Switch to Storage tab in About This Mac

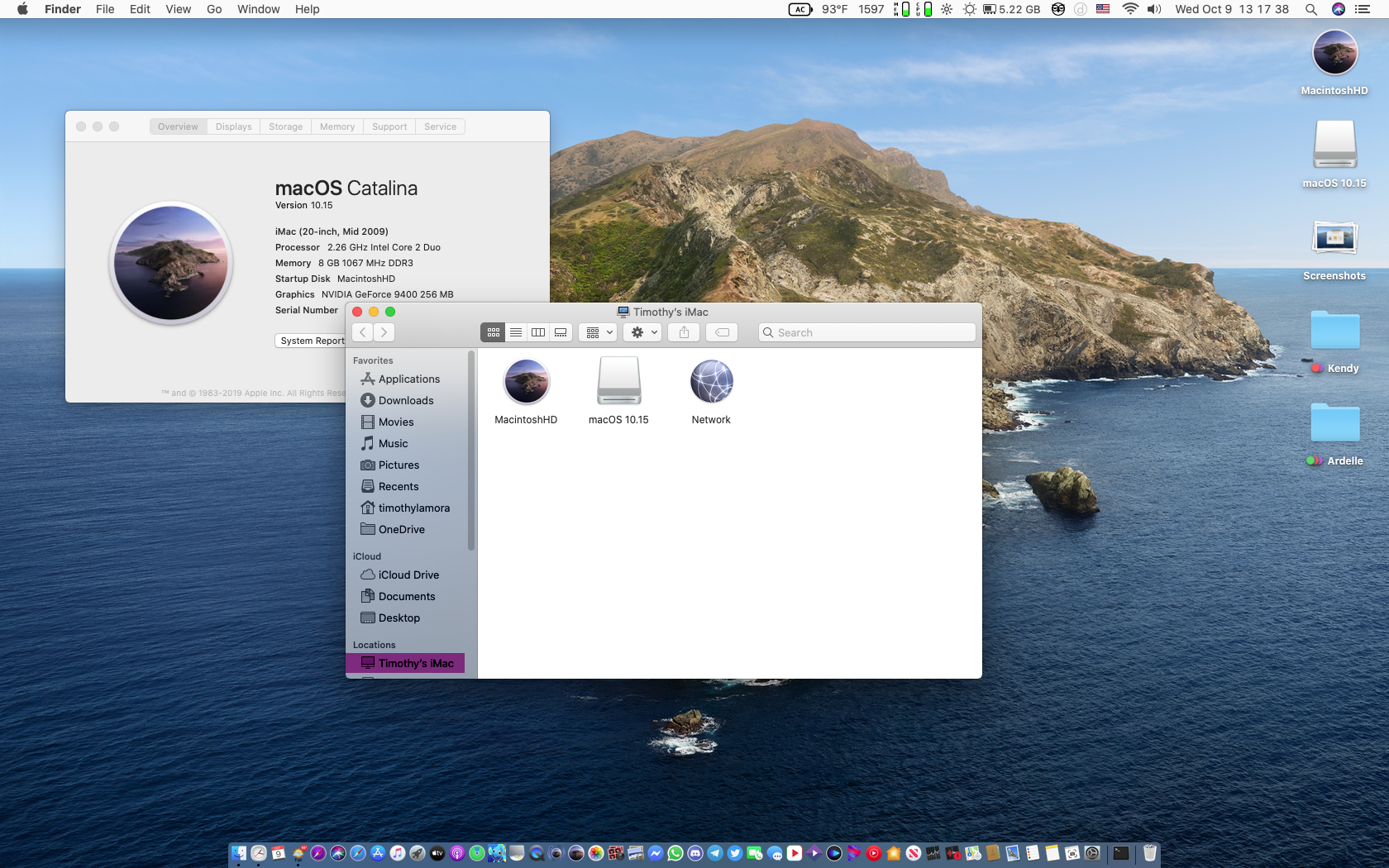click(x=285, y=126)
